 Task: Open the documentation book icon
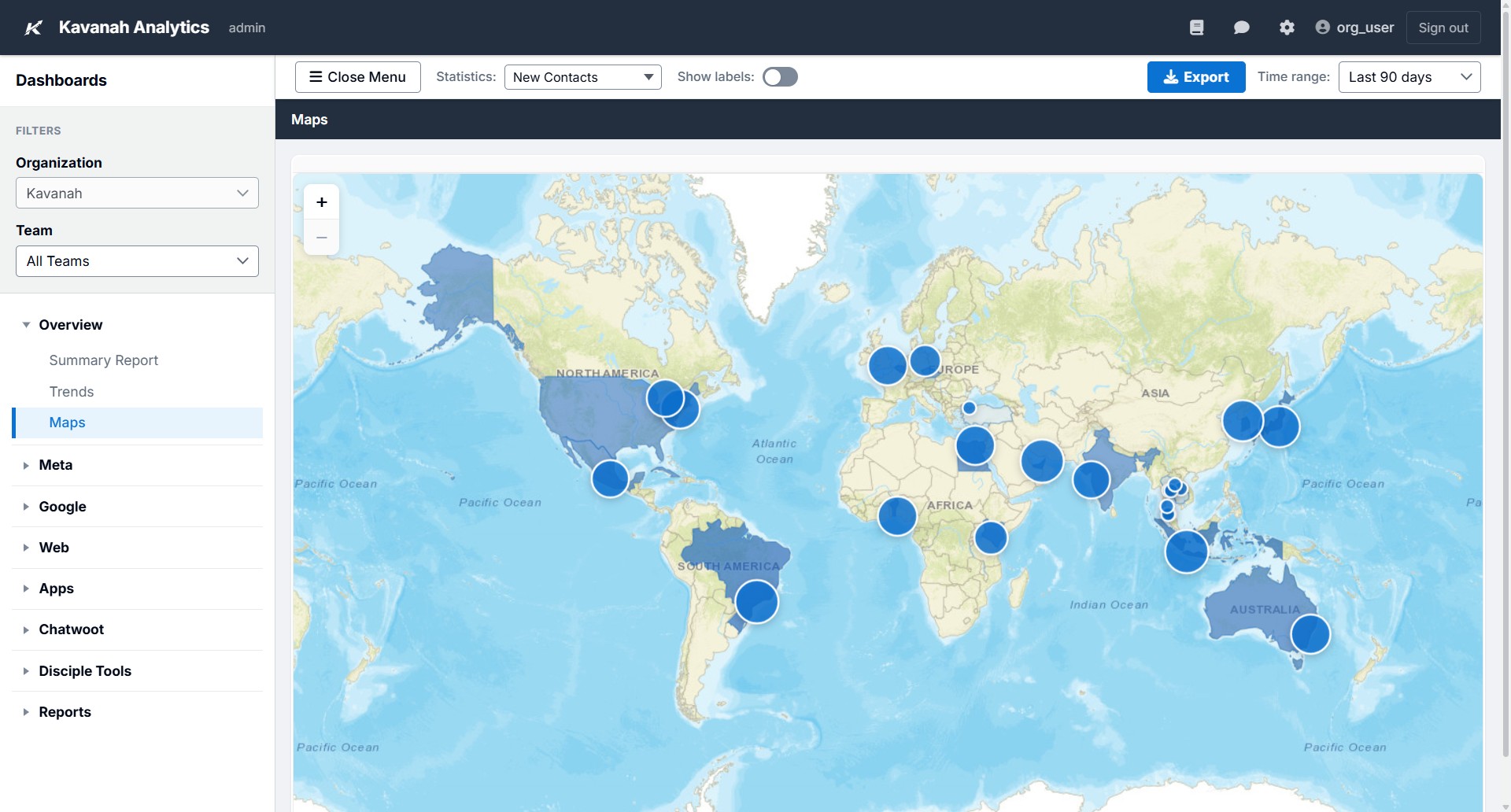pyautogui.click(x=1196, y=28)
